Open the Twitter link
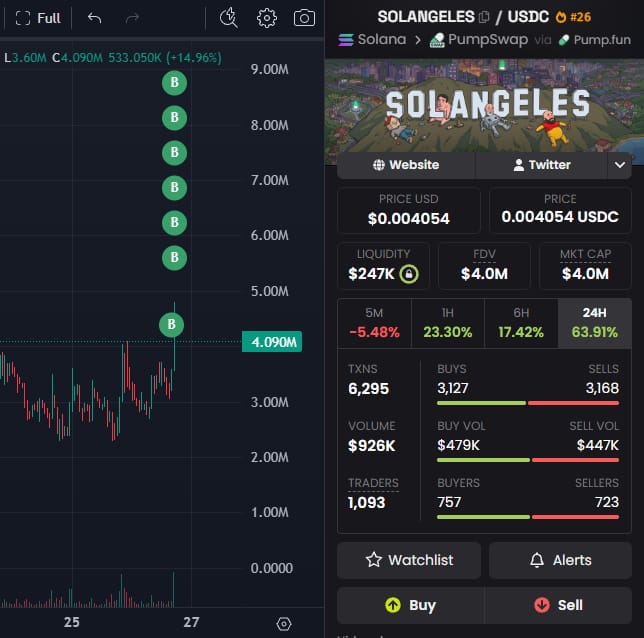The height and width of the screenshot is (638, 644). [x=541, y=165]
